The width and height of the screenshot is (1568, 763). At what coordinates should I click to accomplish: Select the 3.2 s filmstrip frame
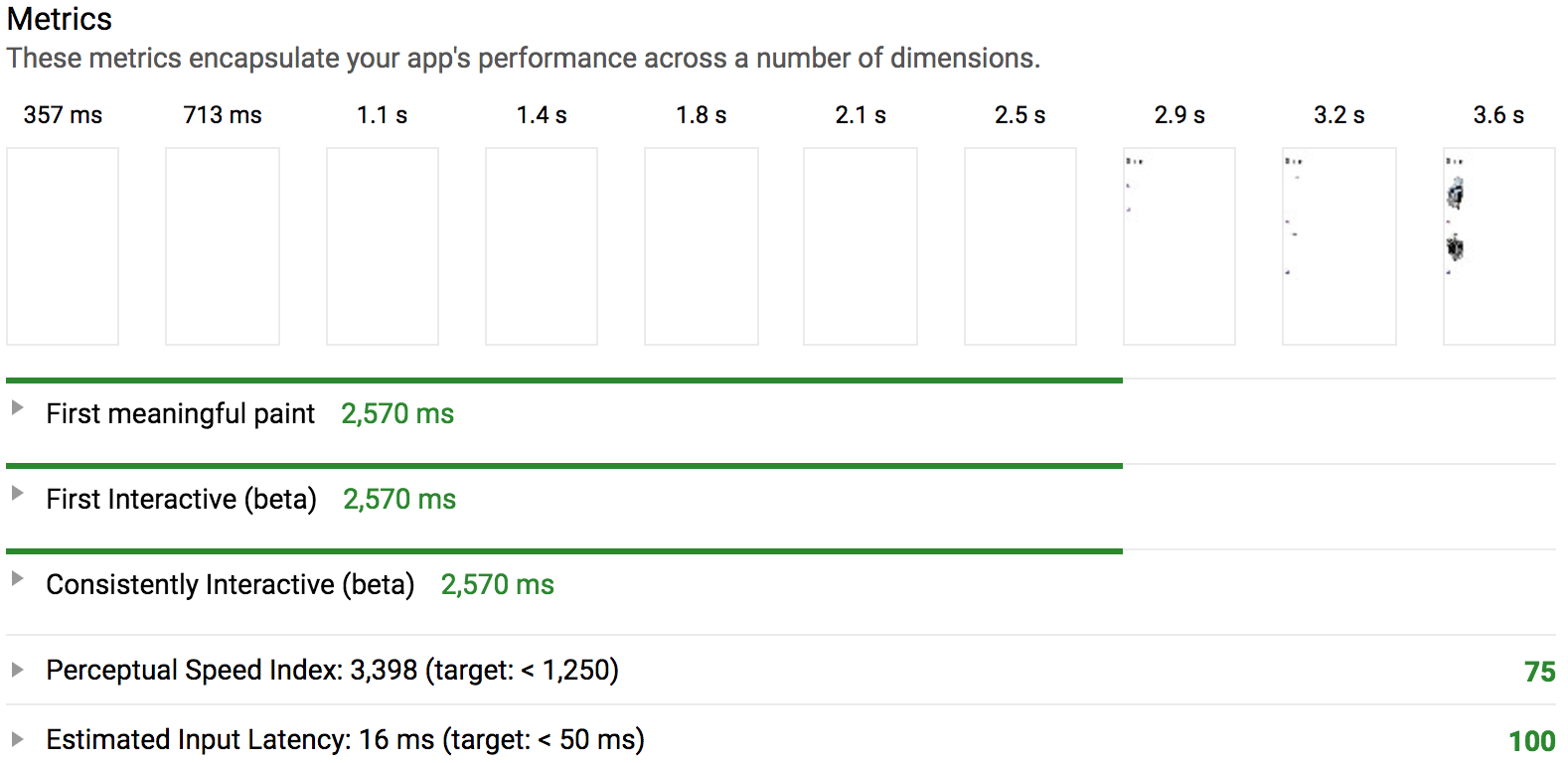point(1339,246)
